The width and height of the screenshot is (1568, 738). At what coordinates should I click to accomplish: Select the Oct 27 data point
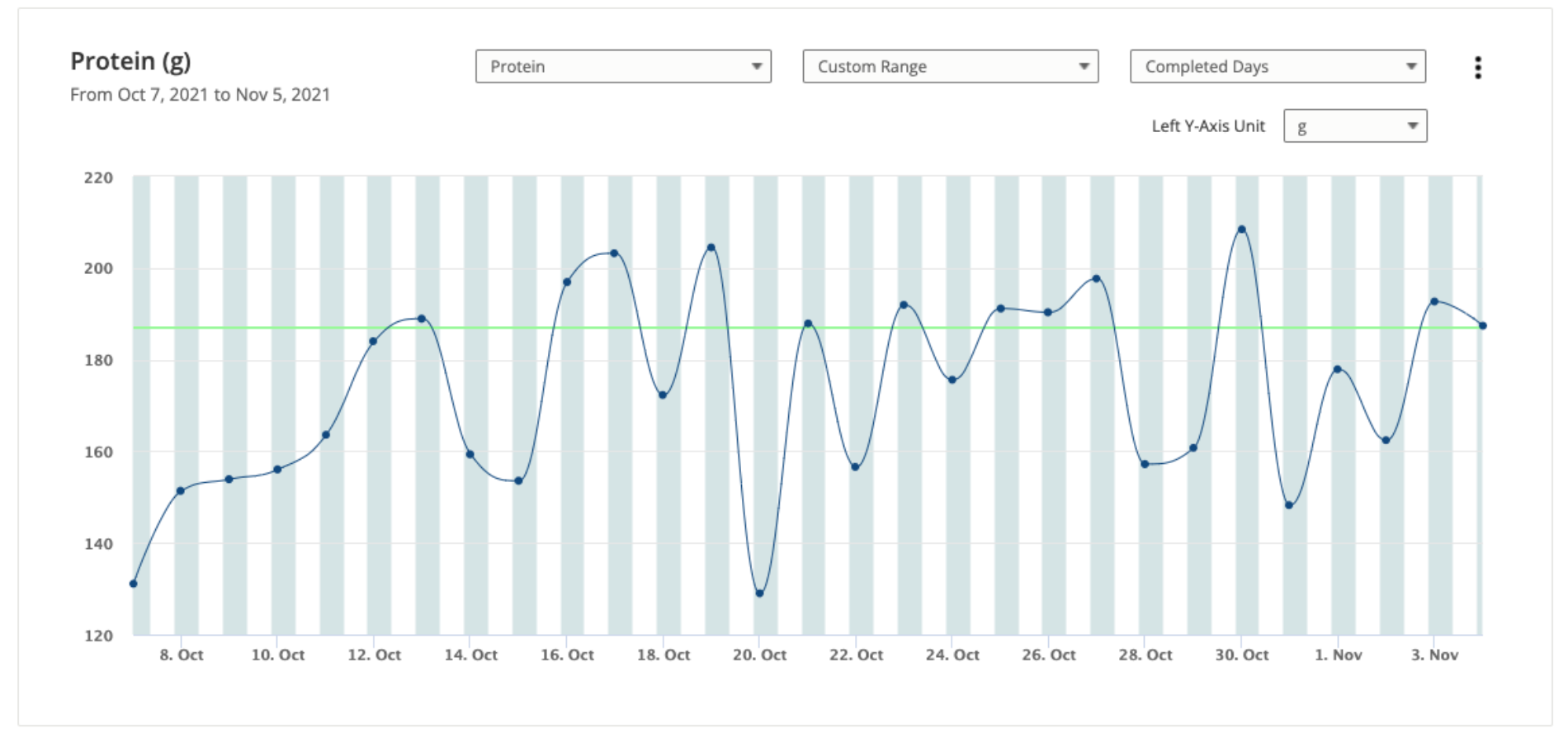pyautogui.click(x=1096, y=279)
